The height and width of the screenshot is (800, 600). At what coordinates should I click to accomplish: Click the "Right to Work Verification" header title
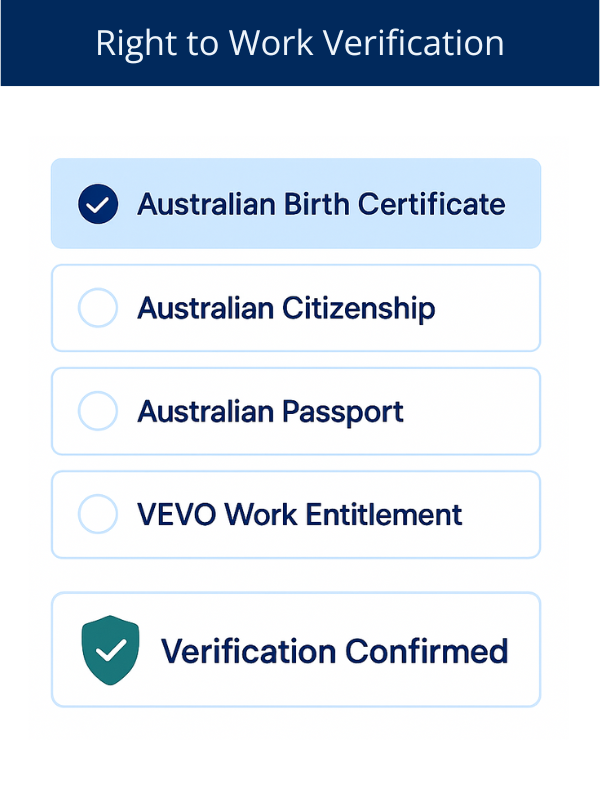pyautogui.click(x=300, y=43)
